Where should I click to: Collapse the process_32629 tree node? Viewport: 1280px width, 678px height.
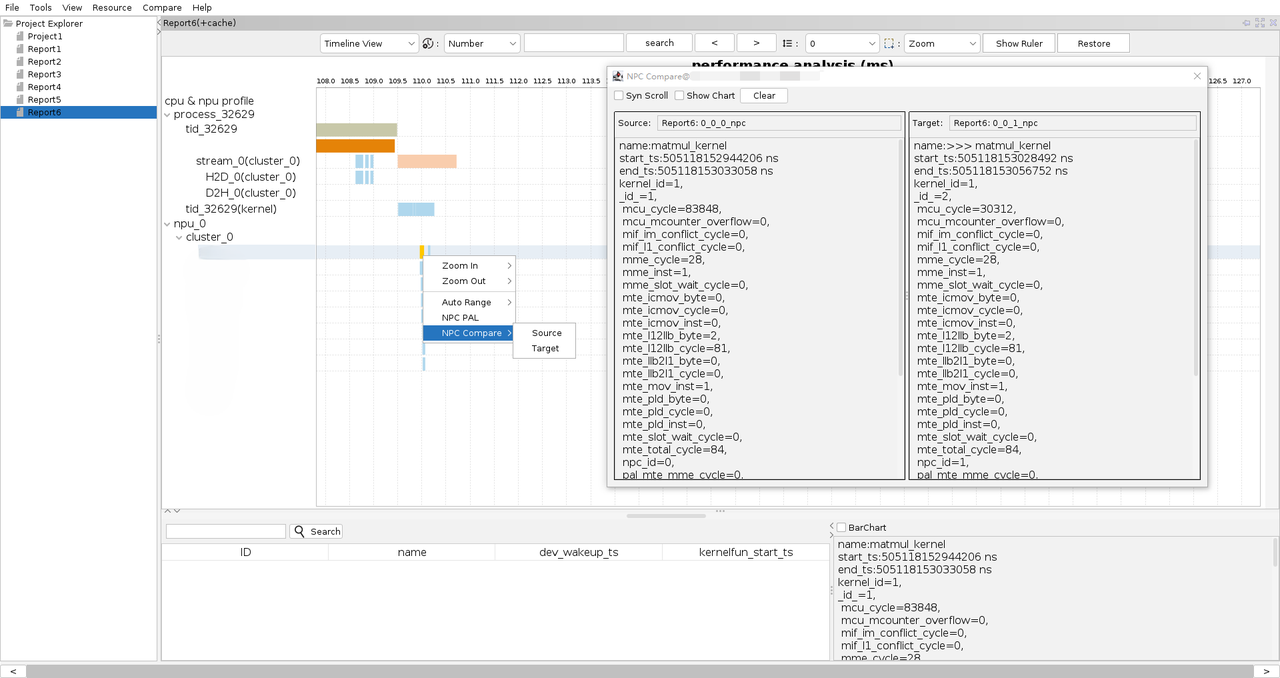[168, 115]
